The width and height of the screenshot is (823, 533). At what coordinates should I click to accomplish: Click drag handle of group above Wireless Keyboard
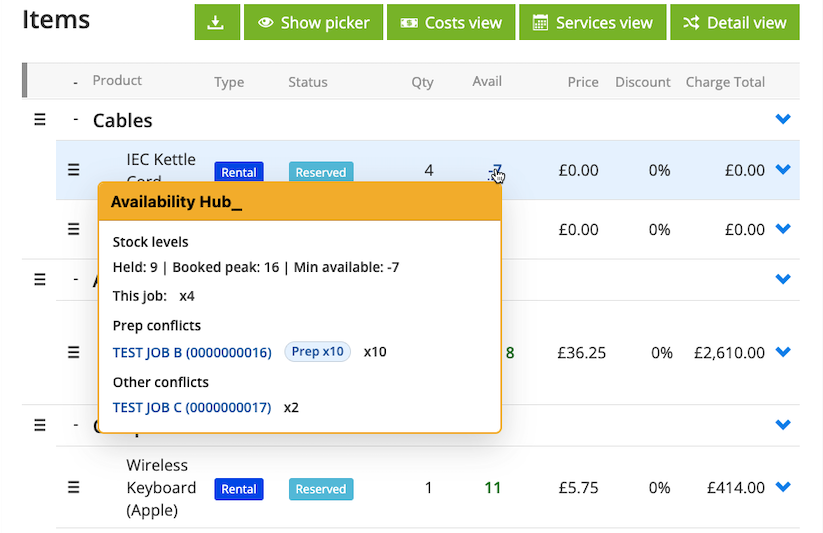[x=40, y=425]
